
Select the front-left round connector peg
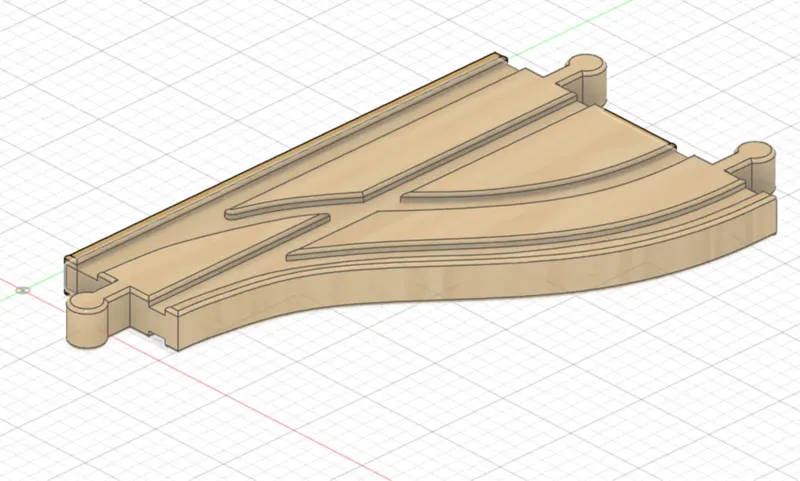[87, 320]
